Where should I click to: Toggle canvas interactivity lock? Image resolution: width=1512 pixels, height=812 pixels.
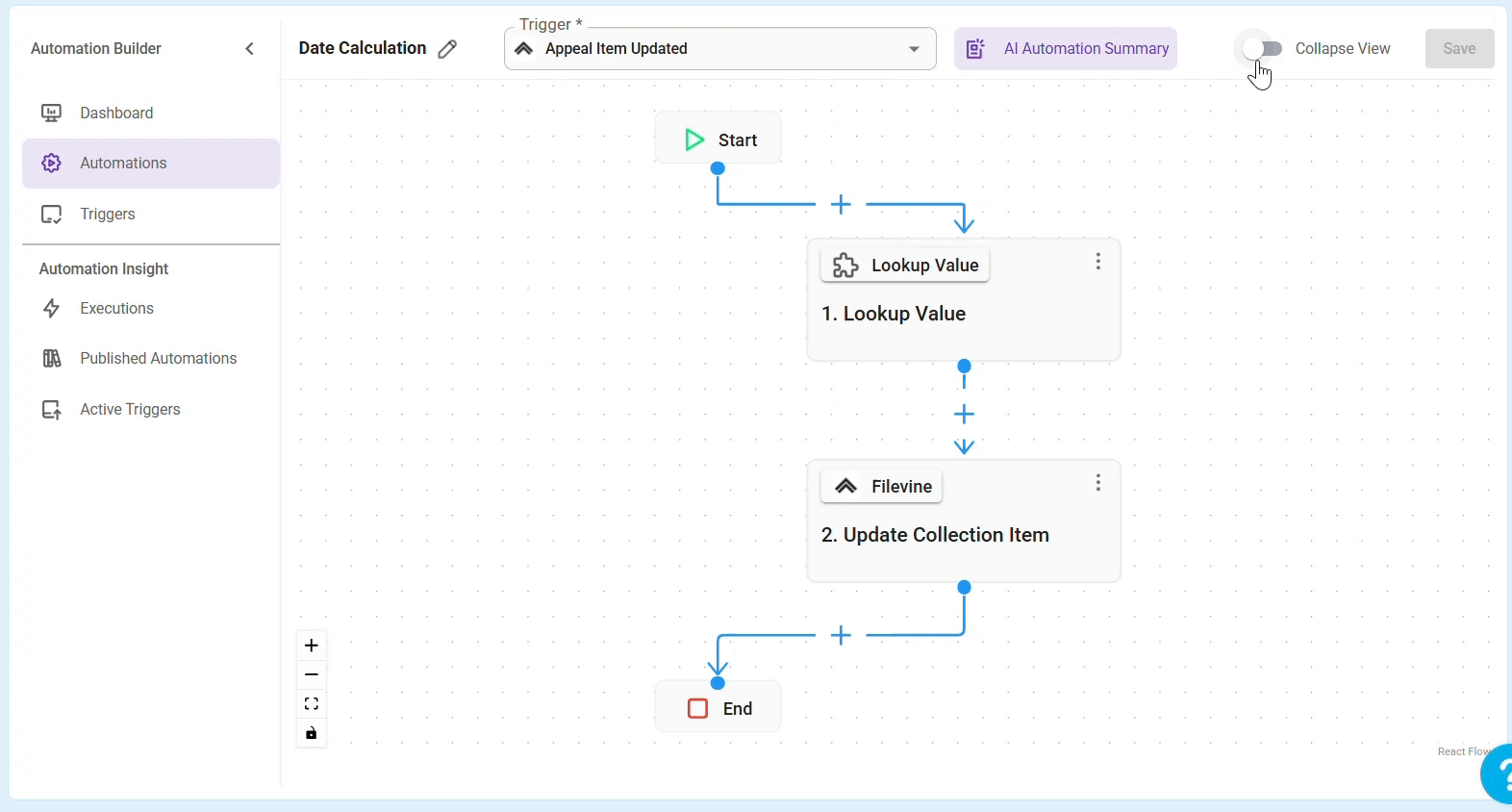pyautogui.click(x=312, y=734)
